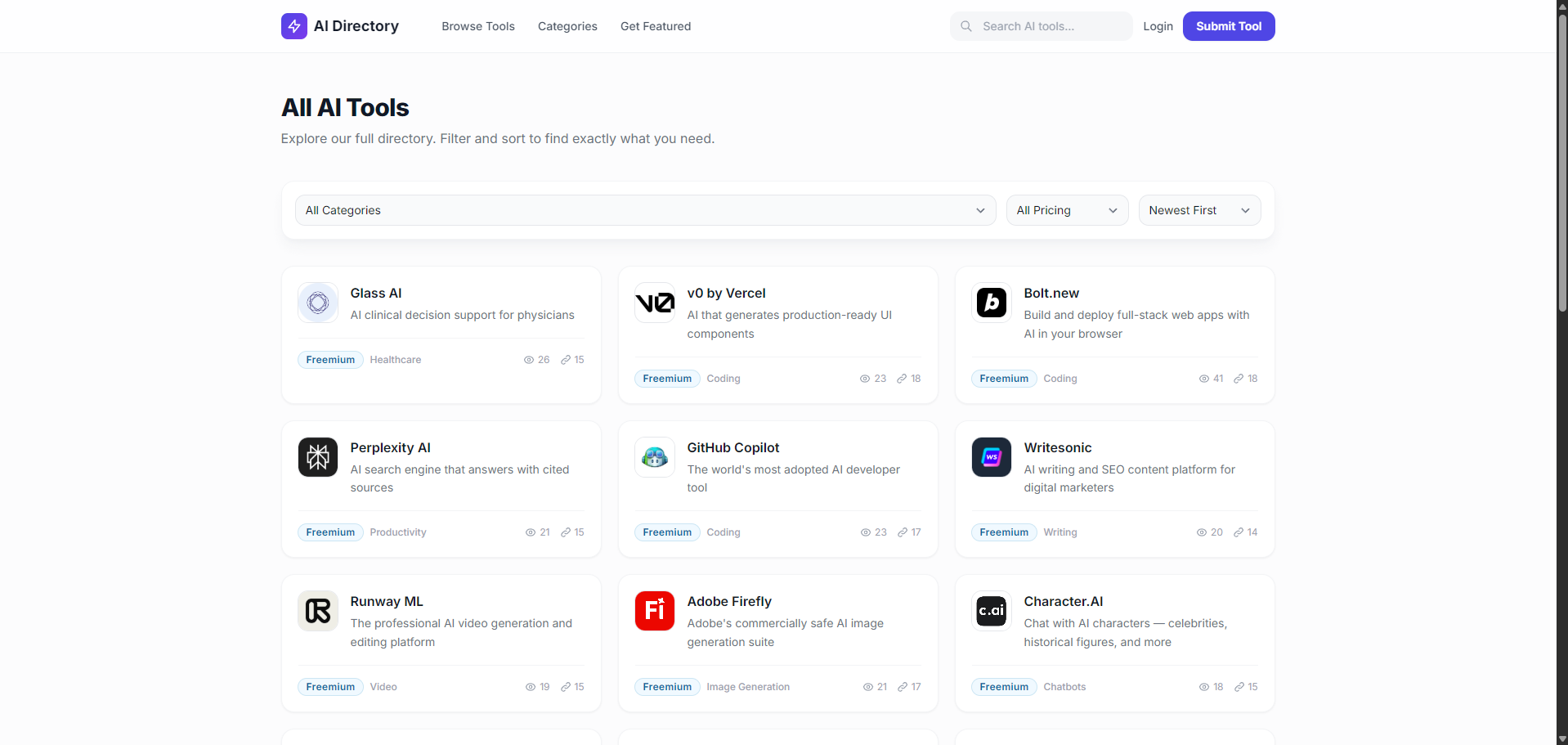The width and height of the screenshot is (1568, 745).
Task: Click the Submit Tool button
Action: pyautogui.click(x=1229, y=26)
